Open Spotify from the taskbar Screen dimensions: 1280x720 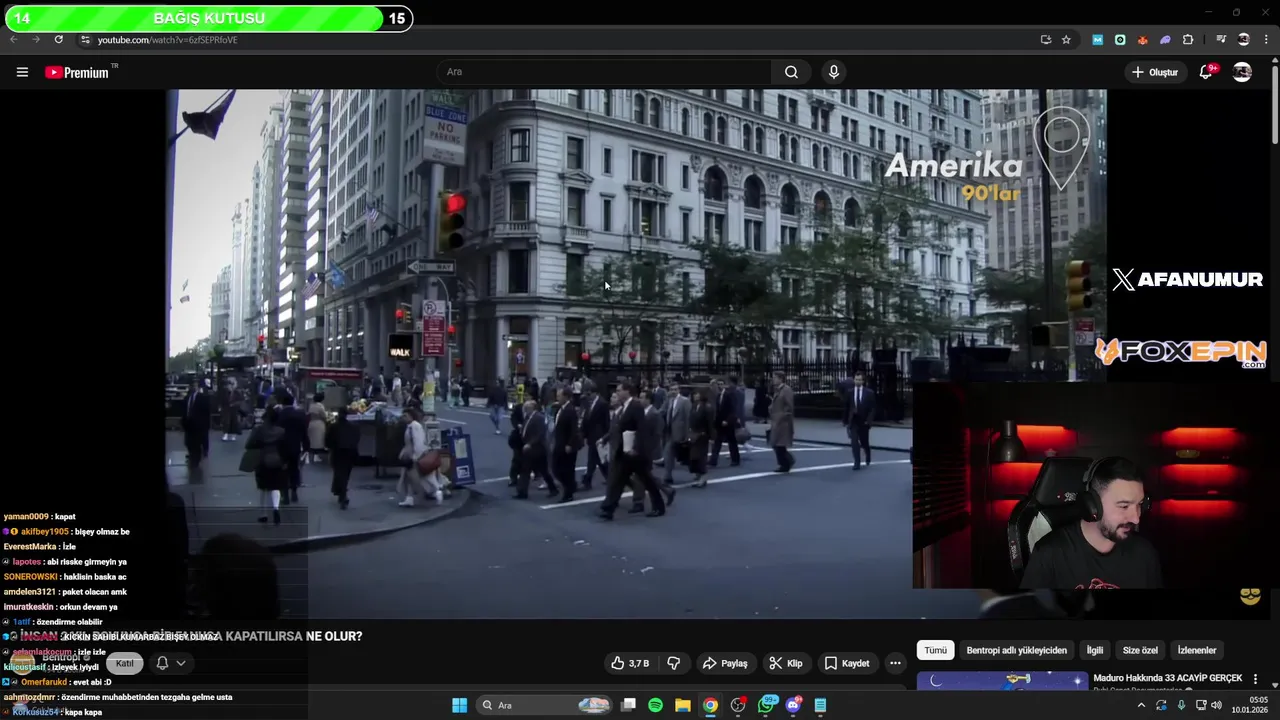(x=655, y=705)
